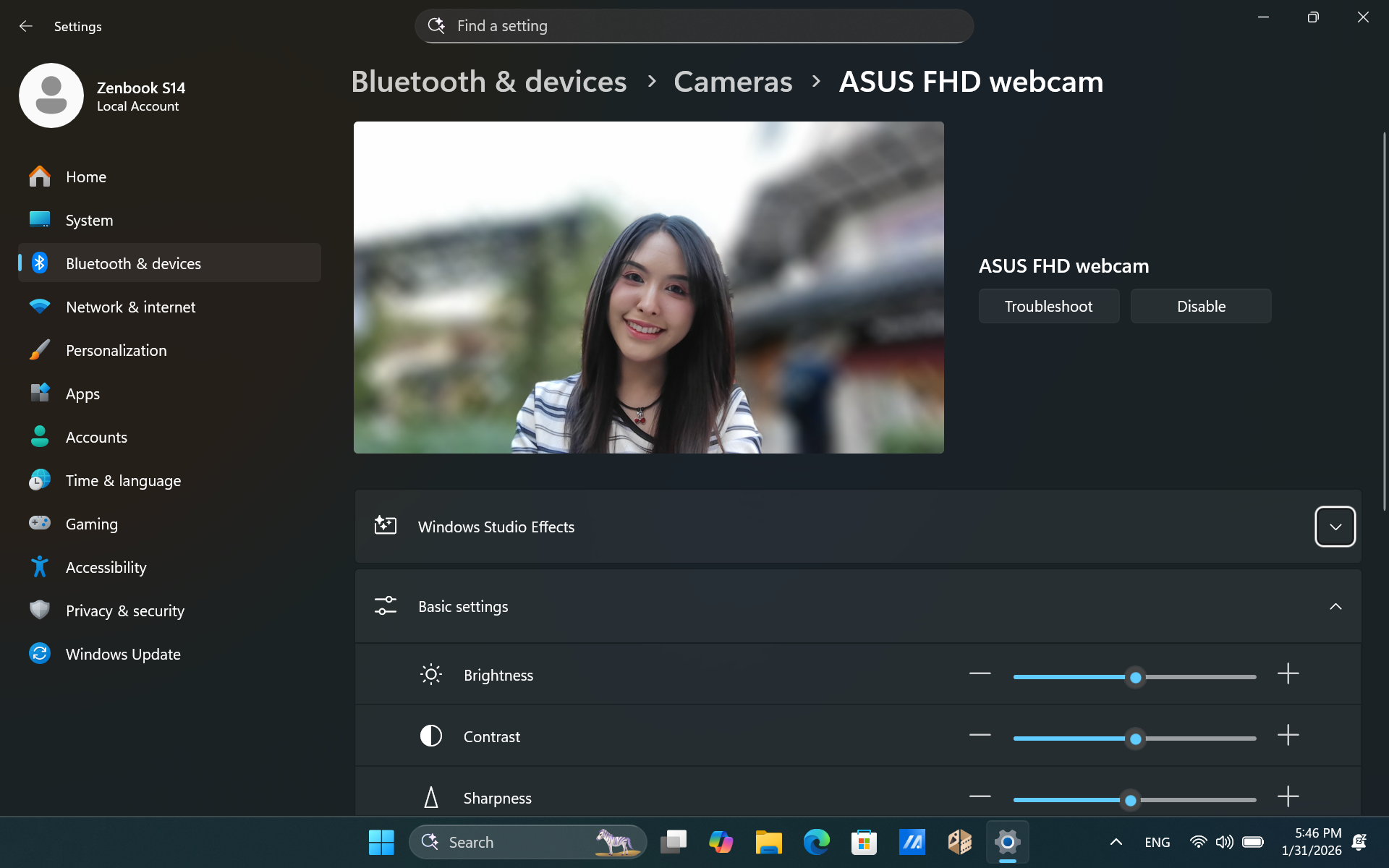The image size is (1389, 868).
Task: Click the Contrast half-circle icon
Action: [x=430, y=736]
